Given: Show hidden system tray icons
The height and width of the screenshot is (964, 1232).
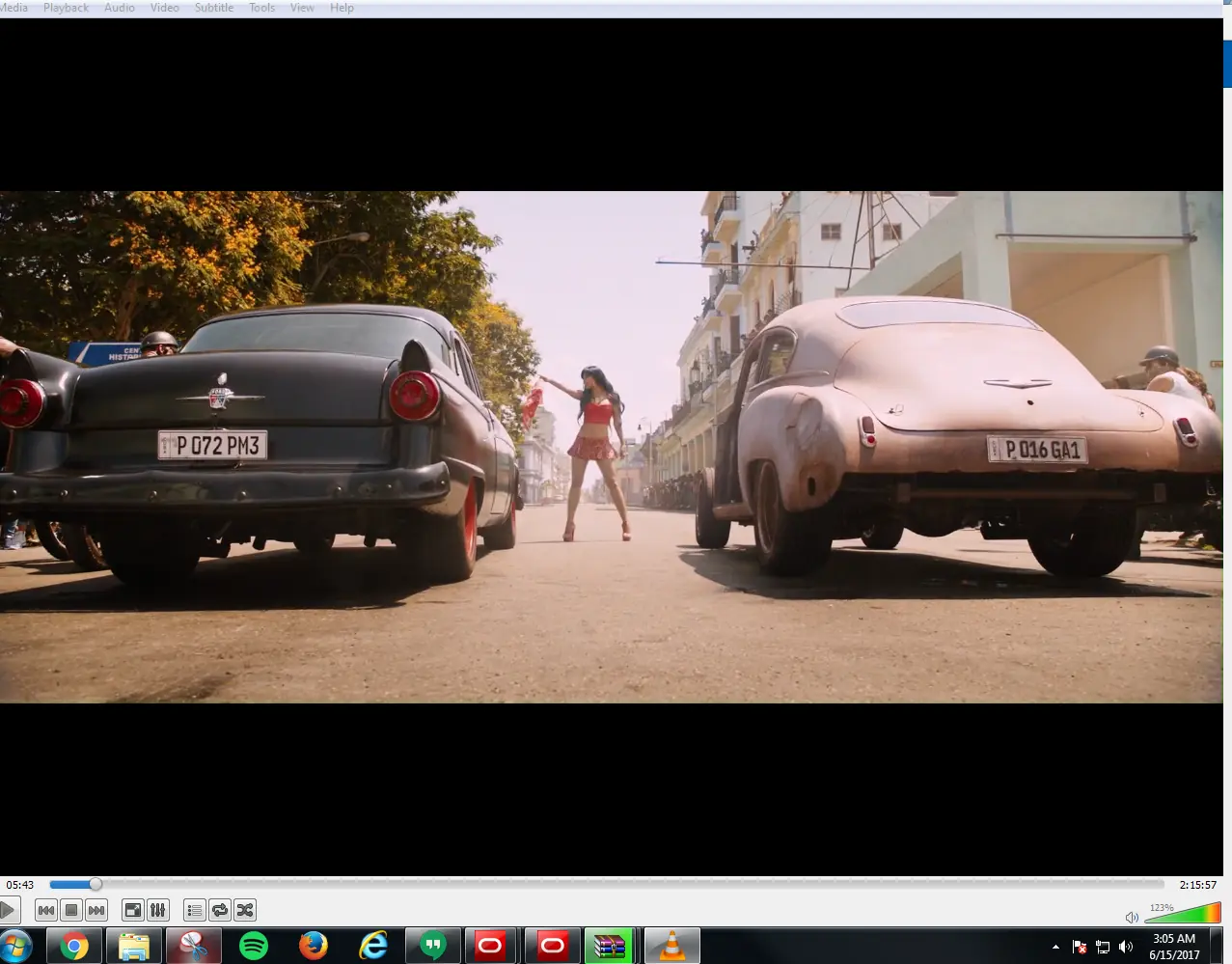Looking at the screenshot, I should pyautogui.click(x=1055, y=947).
